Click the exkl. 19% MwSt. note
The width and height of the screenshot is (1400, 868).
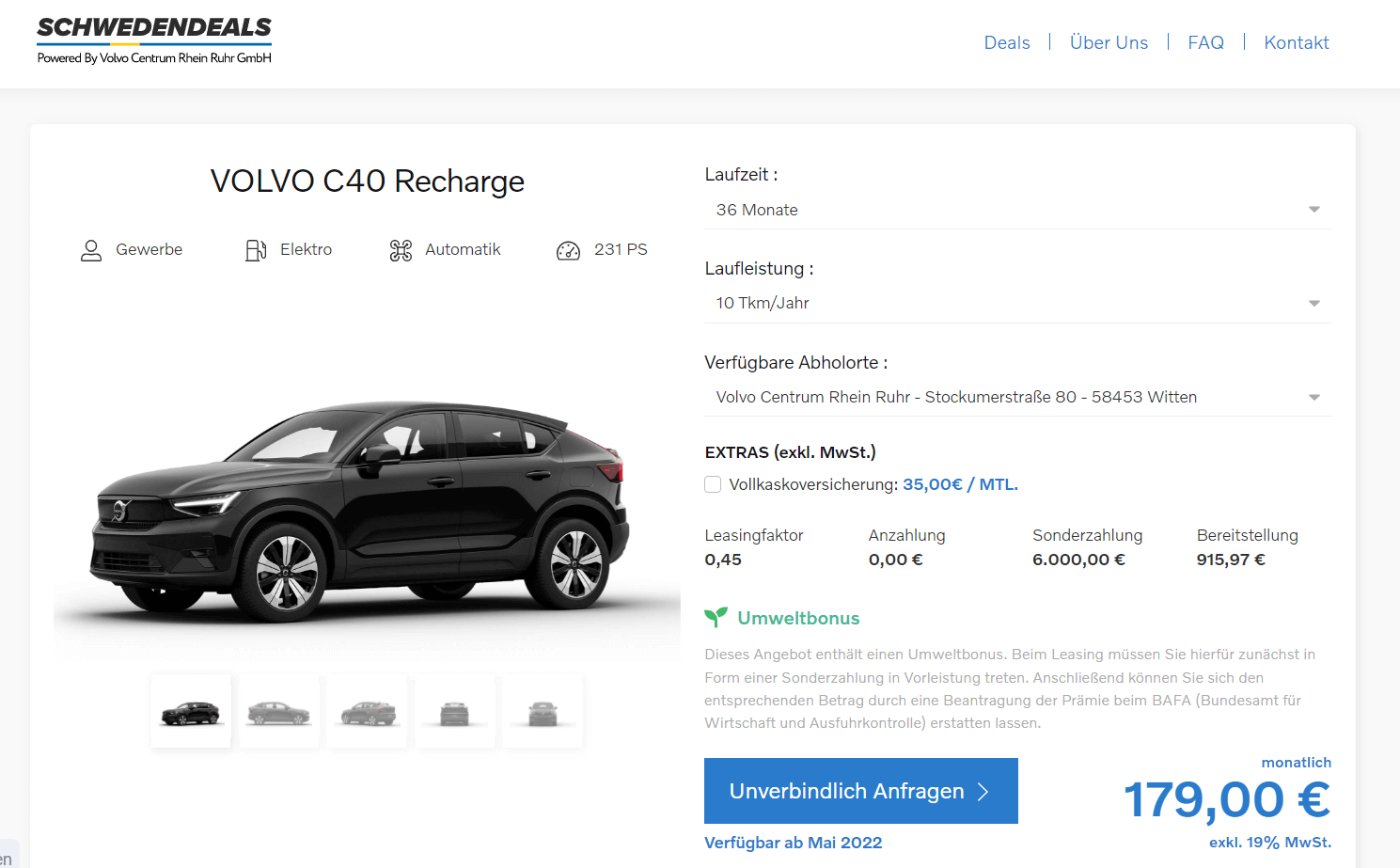click(x=1270, y=843)
